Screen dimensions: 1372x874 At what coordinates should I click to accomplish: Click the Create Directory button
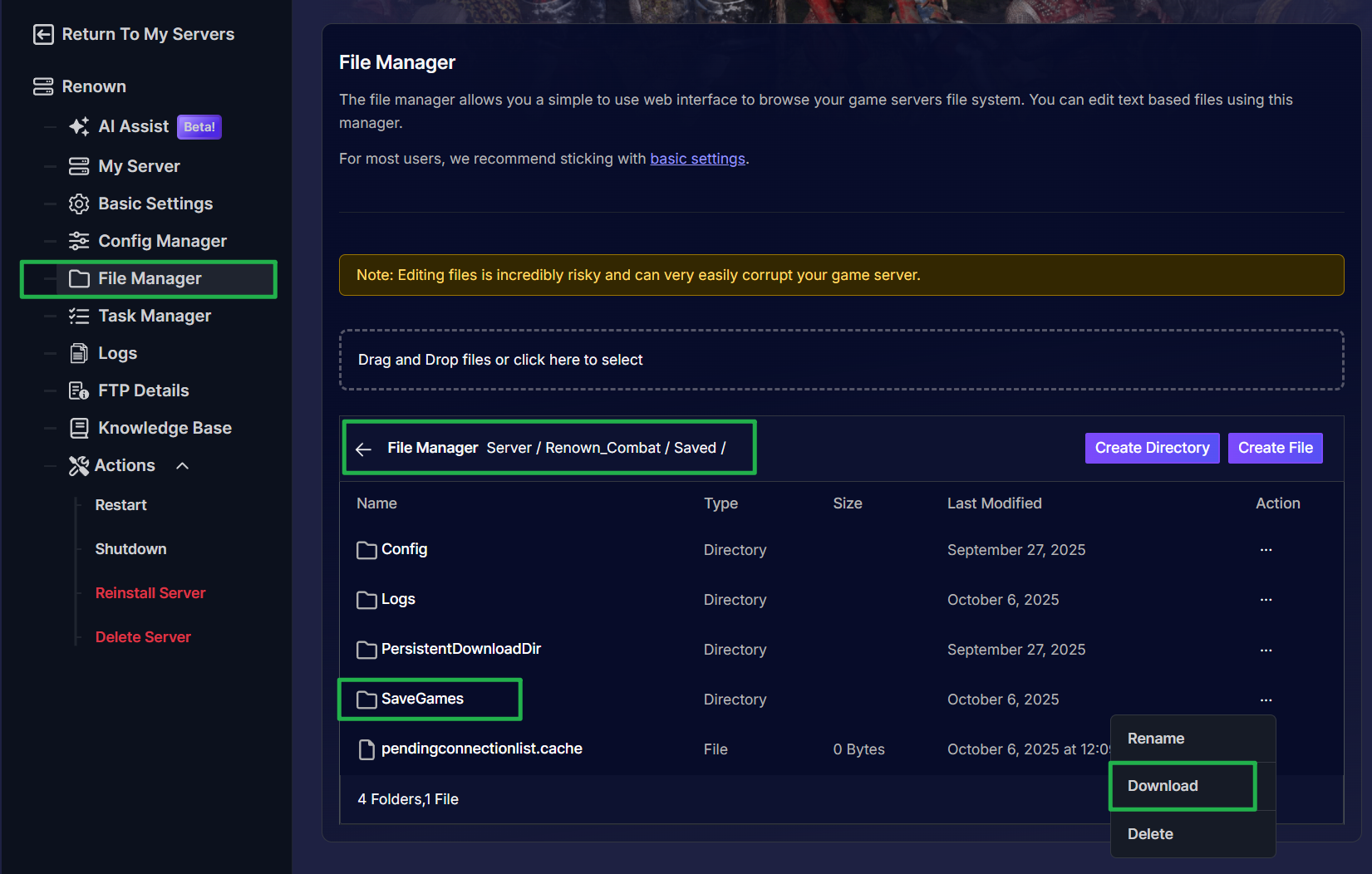[1152, 448]
